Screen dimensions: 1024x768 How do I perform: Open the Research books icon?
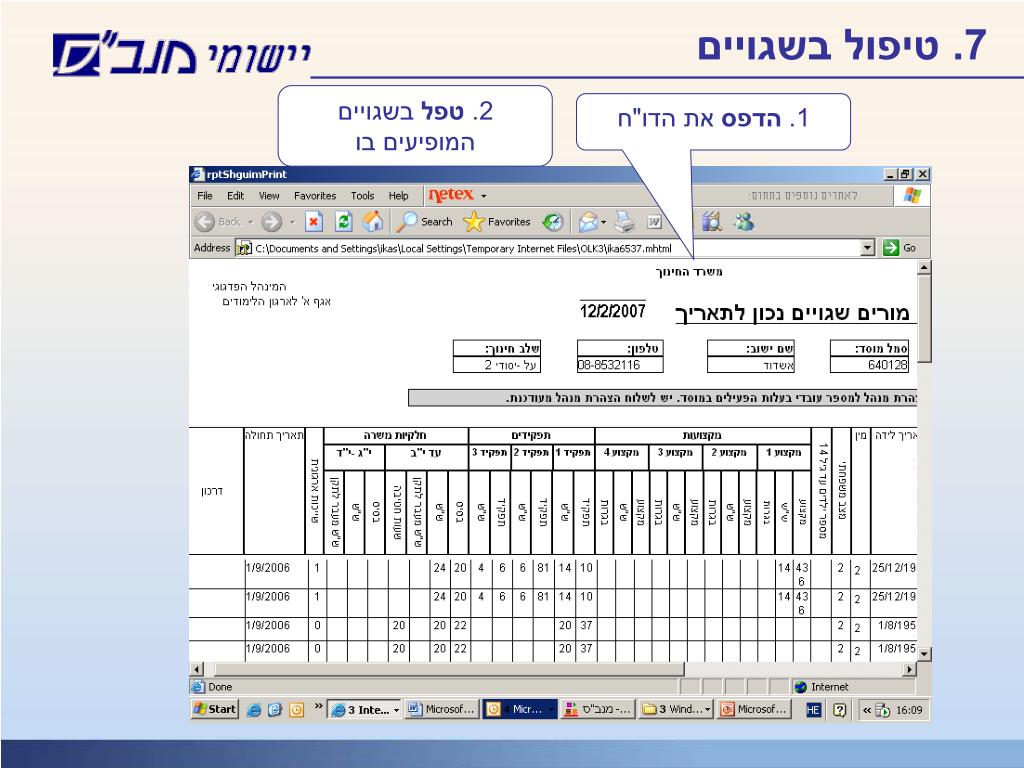click(712, 222)
